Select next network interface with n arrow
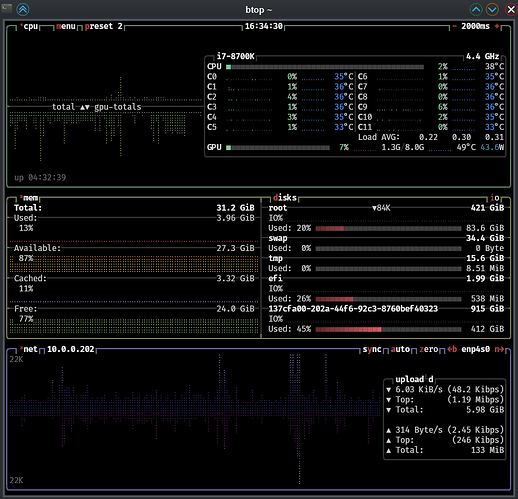 click(x=499, y=349)
